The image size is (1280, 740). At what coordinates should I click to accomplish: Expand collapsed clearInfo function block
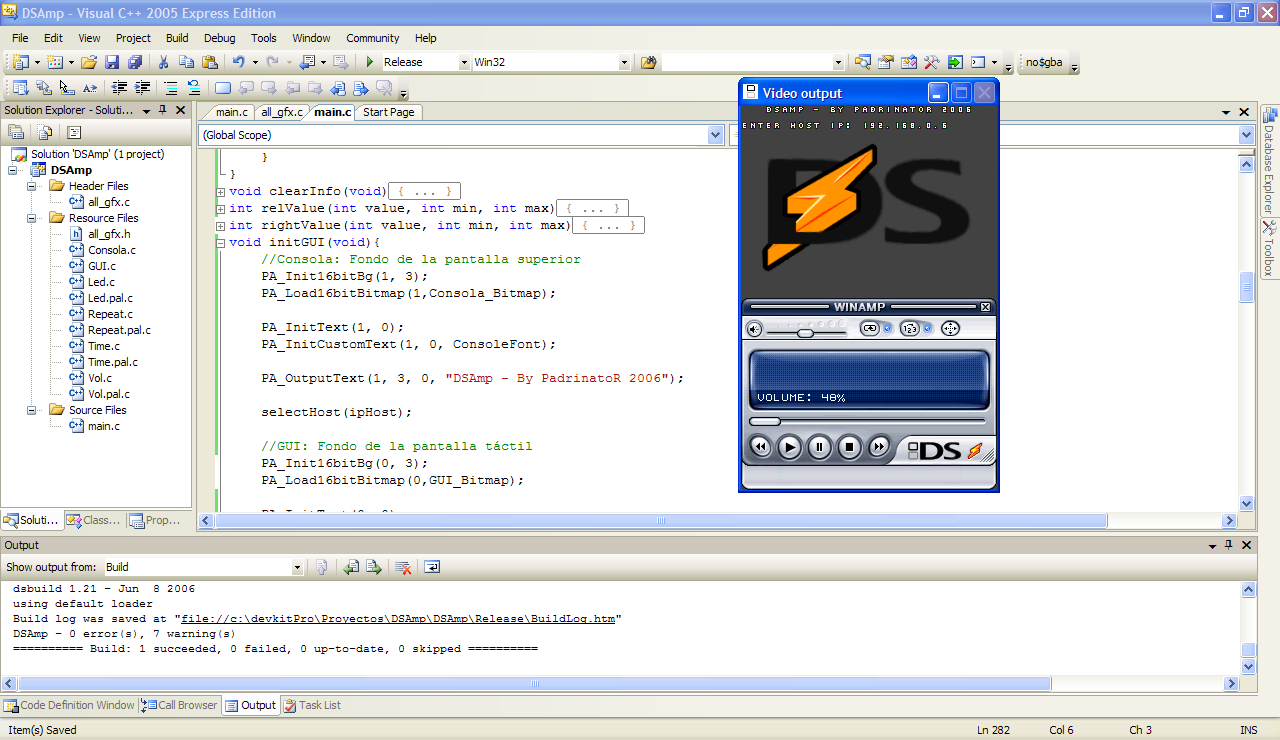(x=221, y=192)
